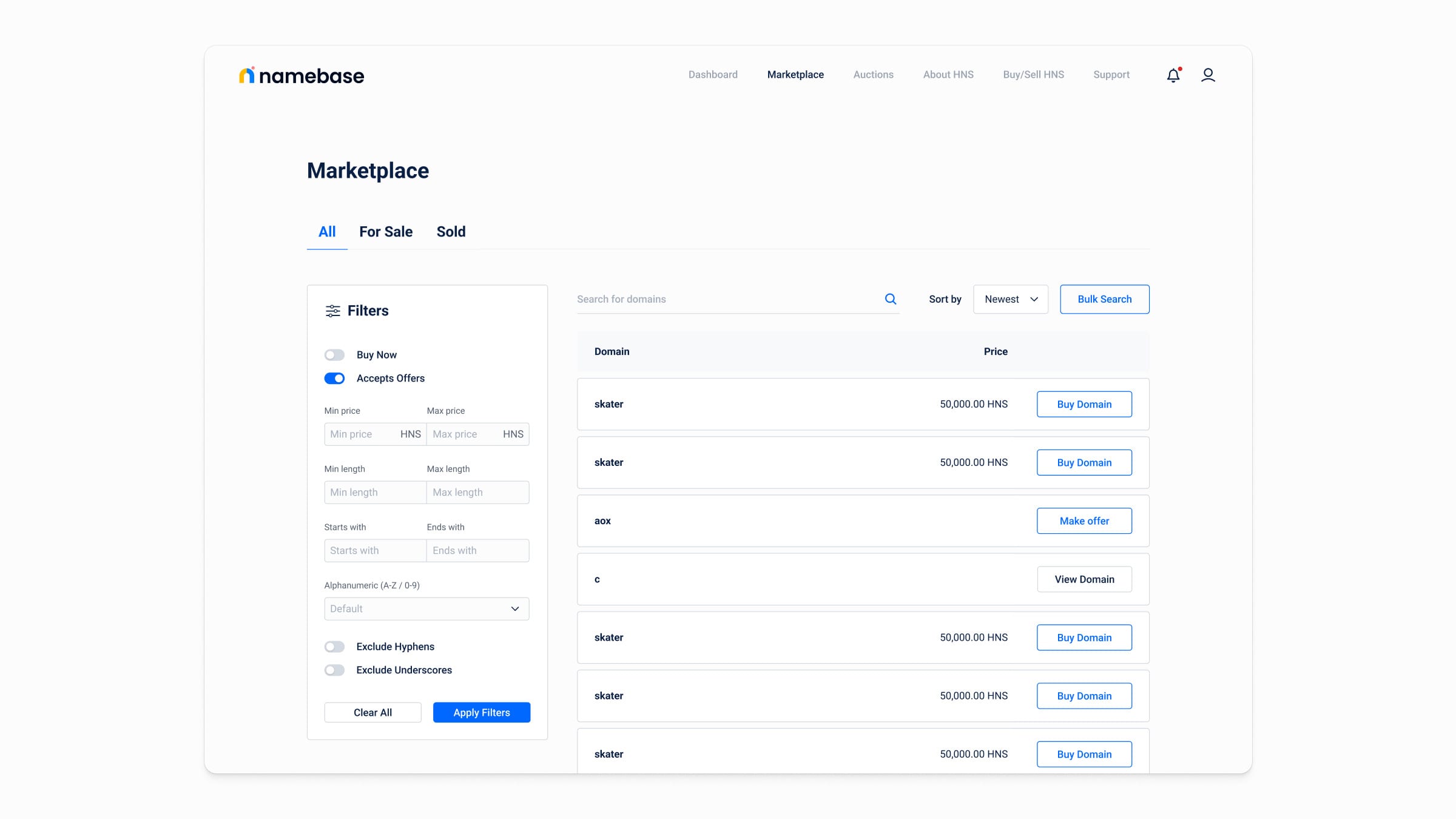Focus the Starts with field
This screenshot has height=819, width=1456.
tap(375, 551)
